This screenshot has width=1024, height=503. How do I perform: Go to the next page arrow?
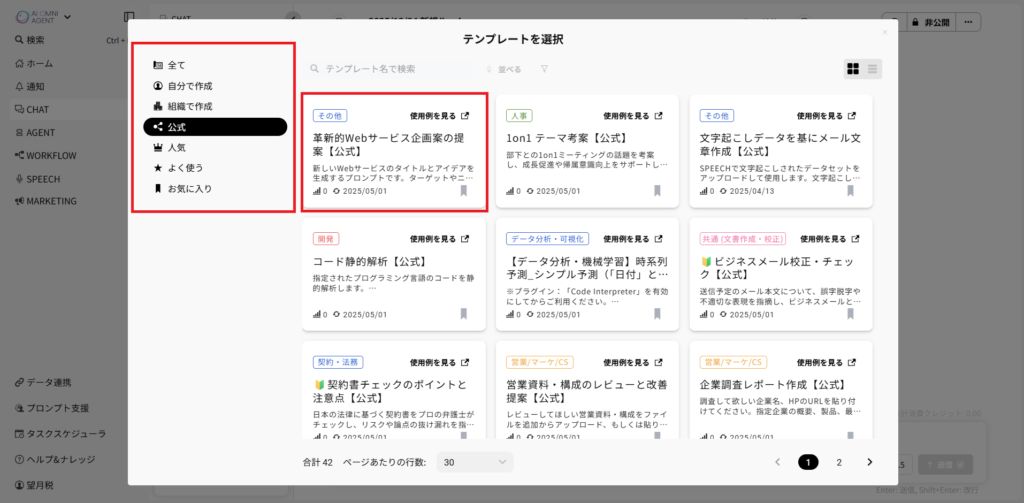pyautogui.click(x=869, y=462)
